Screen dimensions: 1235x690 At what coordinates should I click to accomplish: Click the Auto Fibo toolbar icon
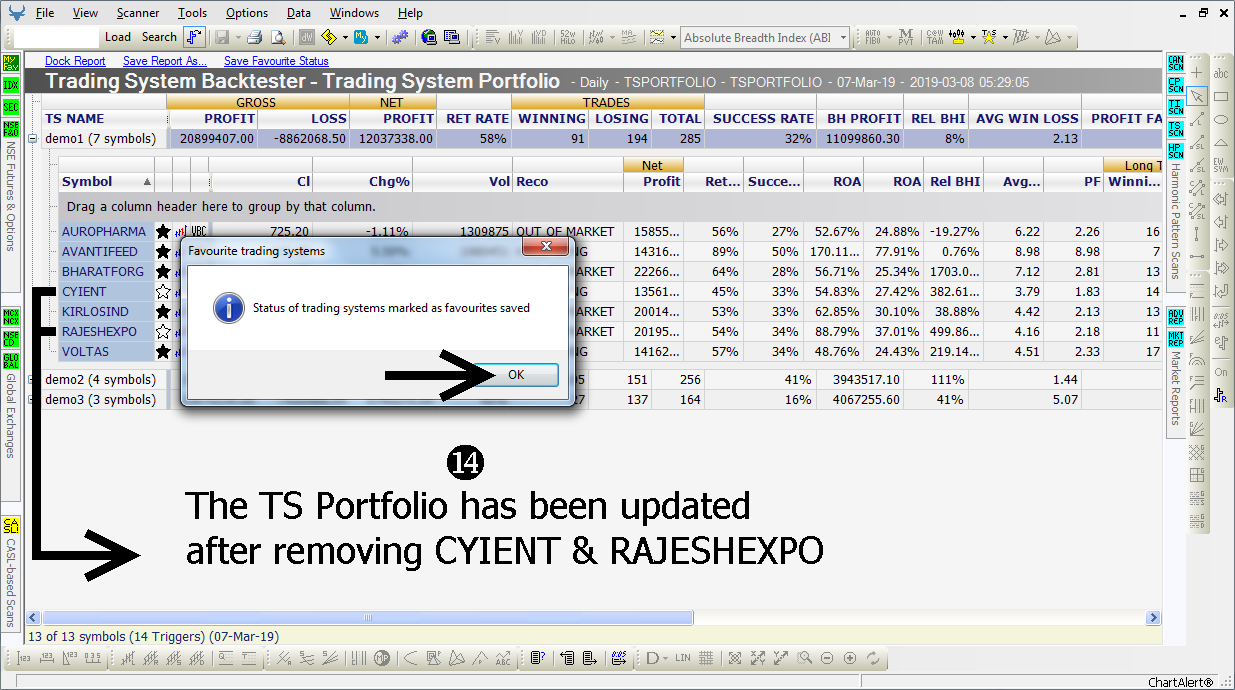tap(872, 37)
